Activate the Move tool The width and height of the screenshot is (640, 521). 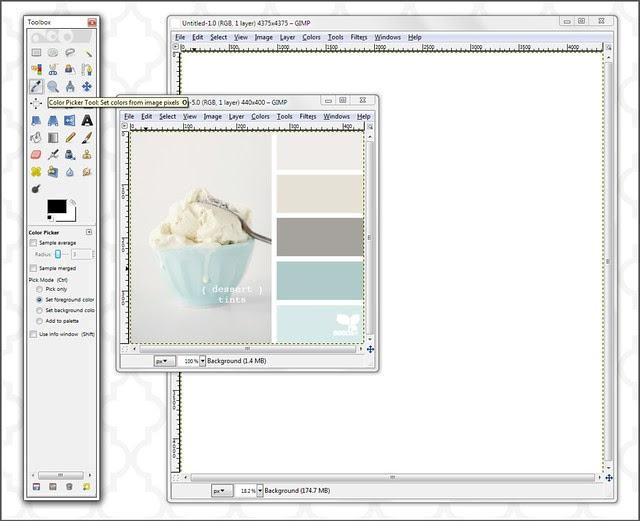[87, 86]
